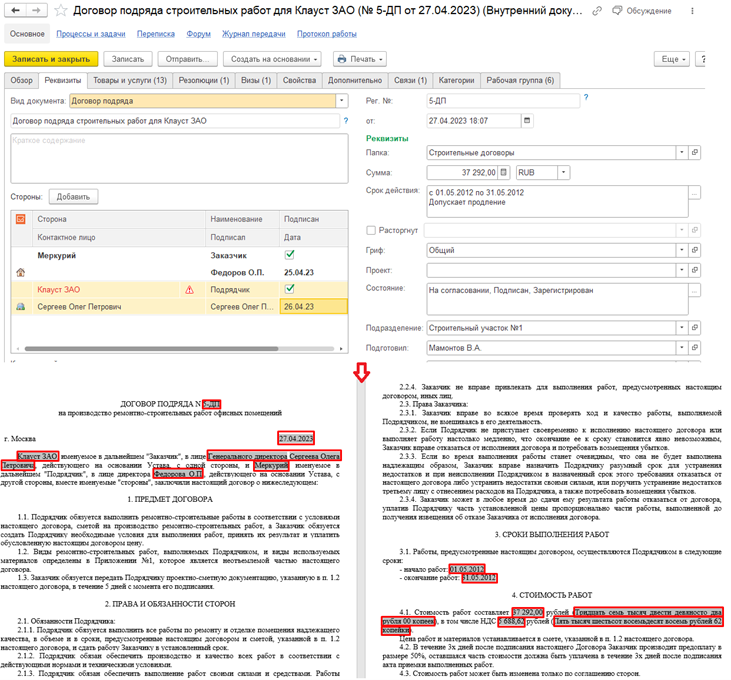Open Подготовил item with open-form icon
The width and height of the screenshot is (731, 680).
pyautogui.click(x=695, y=347)
